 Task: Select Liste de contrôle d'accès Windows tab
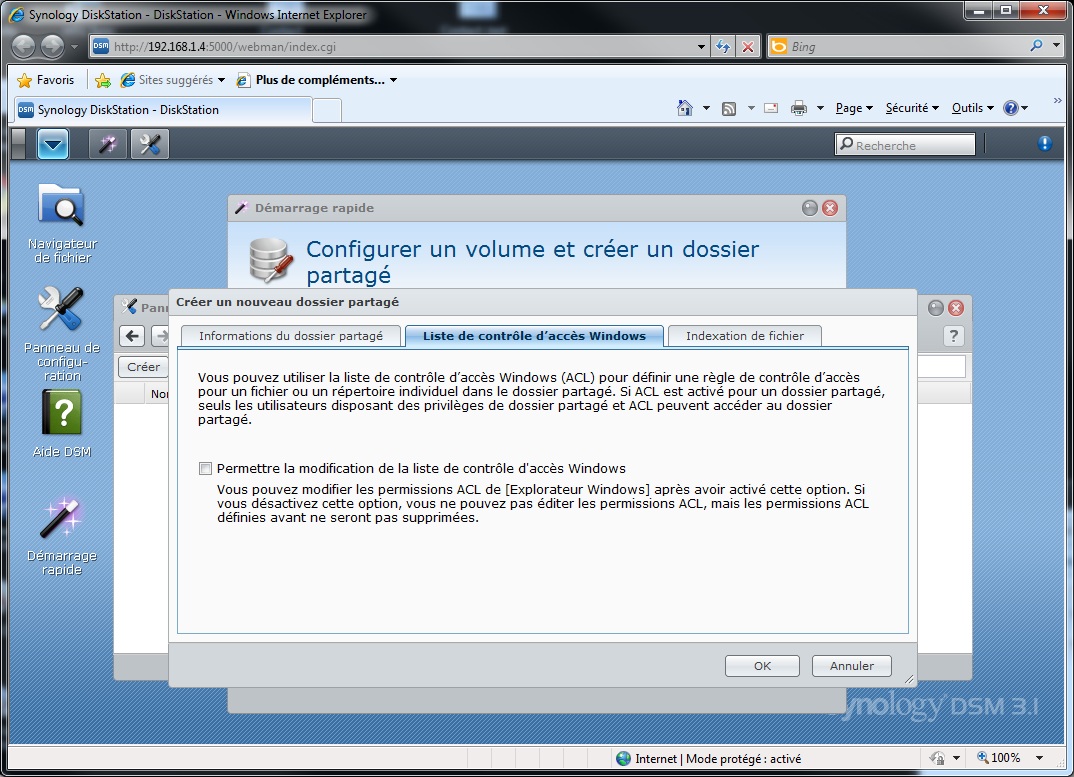[x=534, y=336]
